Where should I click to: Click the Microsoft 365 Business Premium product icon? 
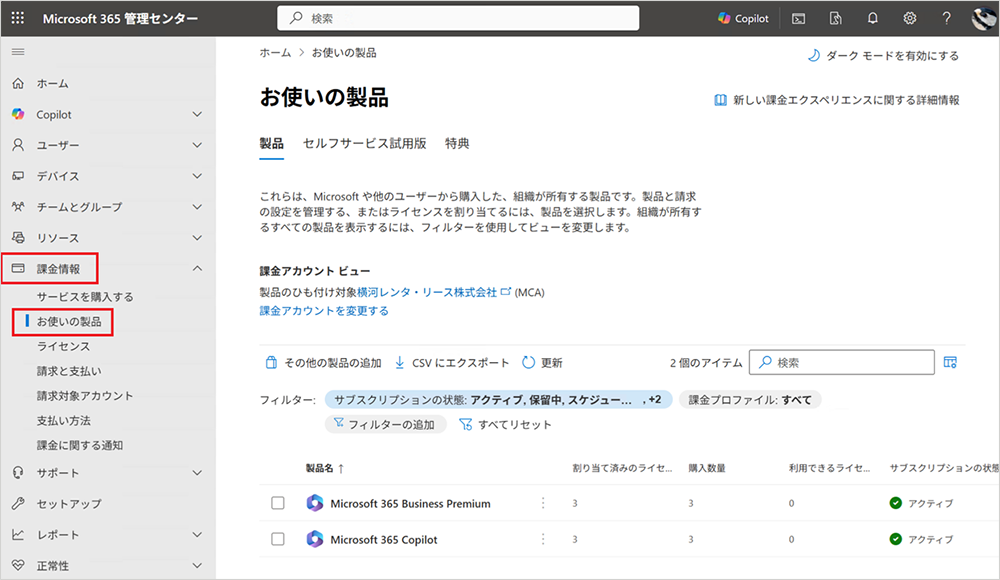coord(314,503)
